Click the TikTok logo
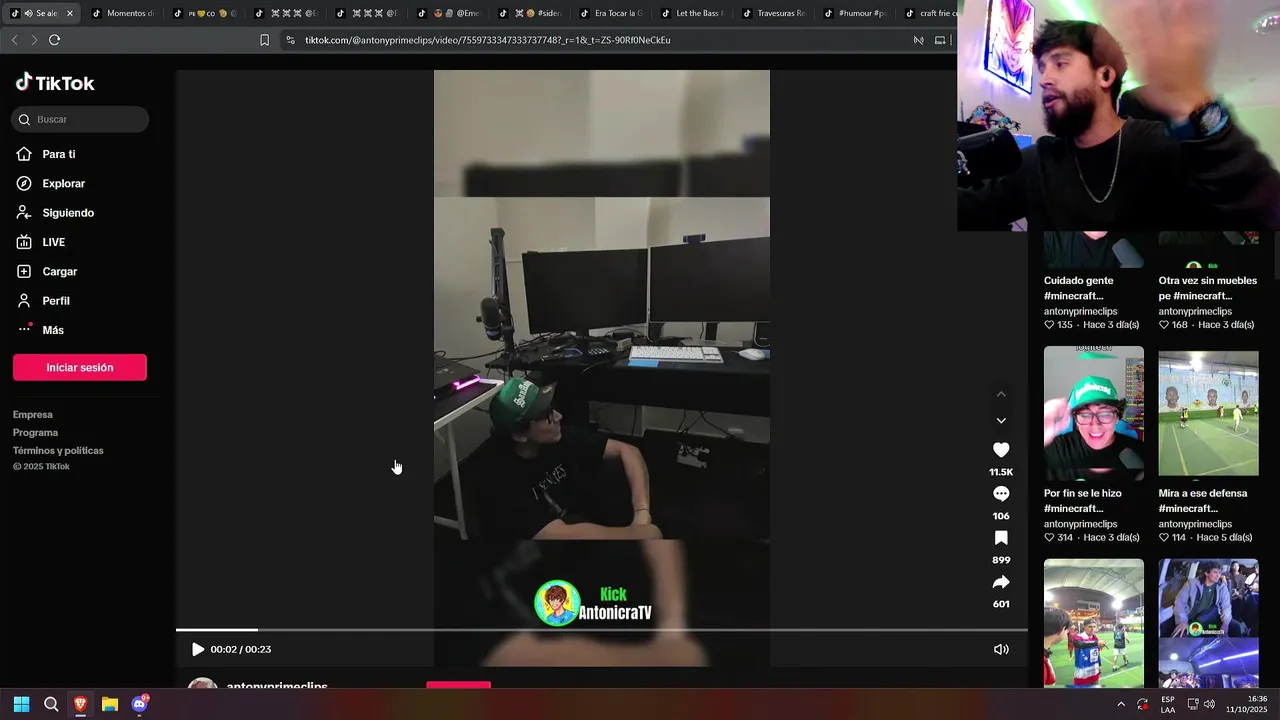 tap(55, 83)
